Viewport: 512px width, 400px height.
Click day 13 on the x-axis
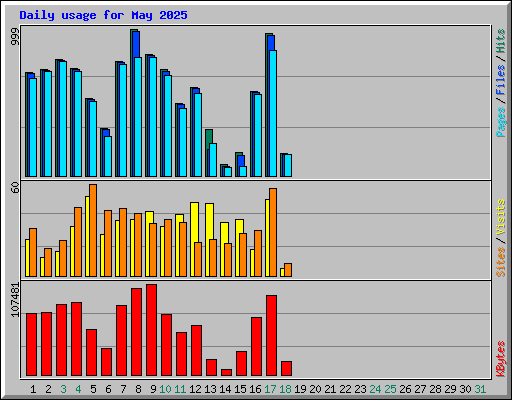coord(210,389)
